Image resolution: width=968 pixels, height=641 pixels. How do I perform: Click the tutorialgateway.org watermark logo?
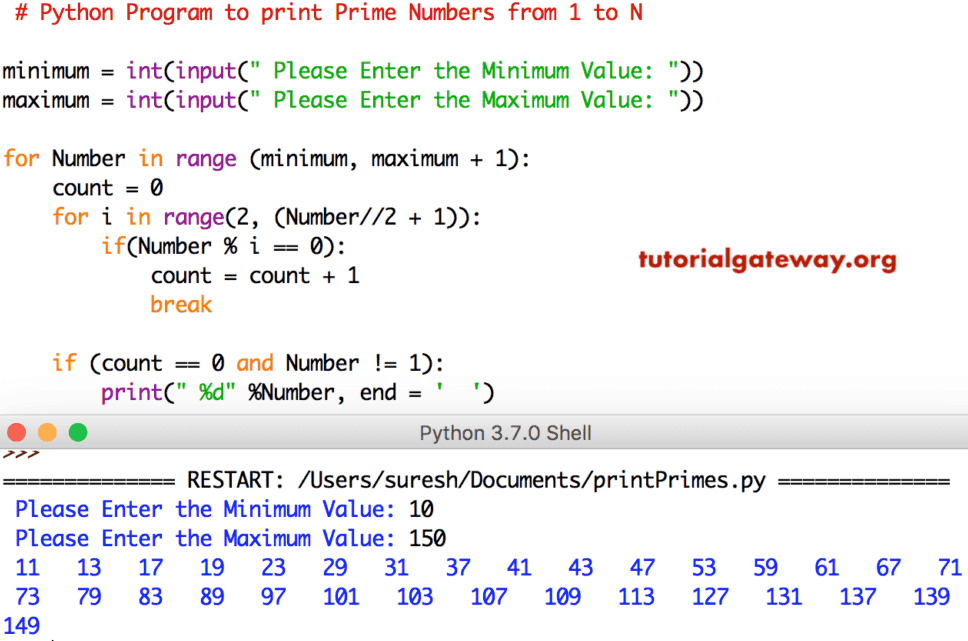tap(766, 260)
